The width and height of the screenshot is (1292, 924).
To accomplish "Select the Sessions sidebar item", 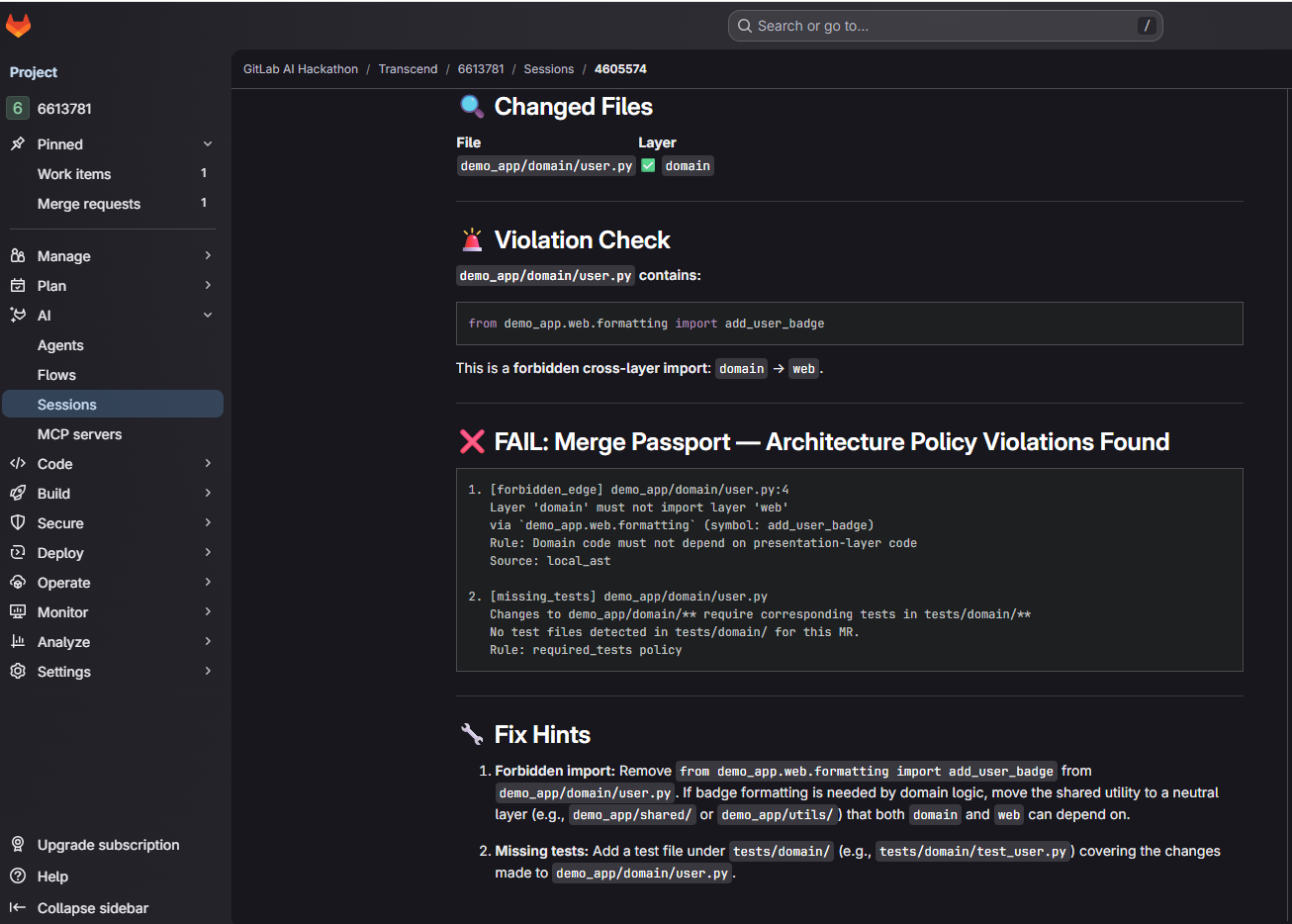I will click(113, 405).
